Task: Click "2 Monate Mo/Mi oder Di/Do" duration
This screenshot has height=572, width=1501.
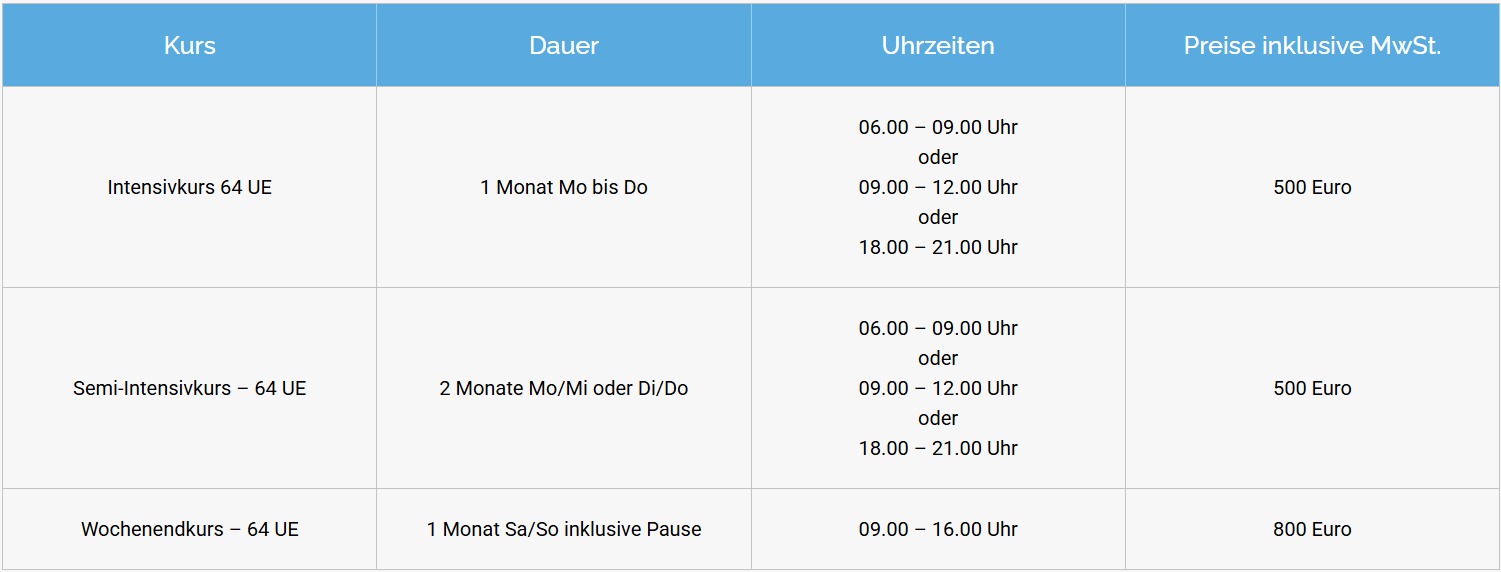Action: (564, 388)
